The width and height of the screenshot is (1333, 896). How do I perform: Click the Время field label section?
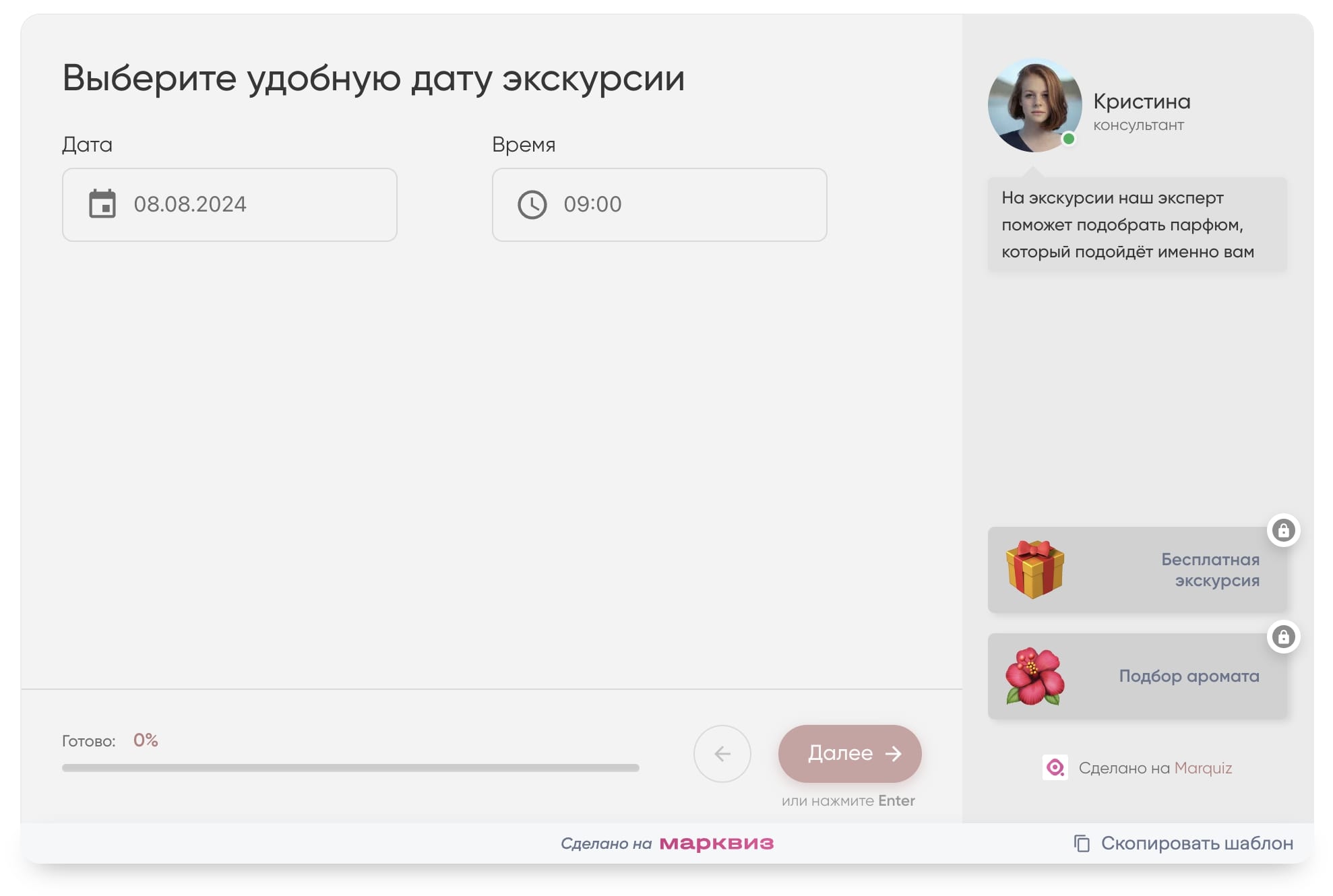523,143
